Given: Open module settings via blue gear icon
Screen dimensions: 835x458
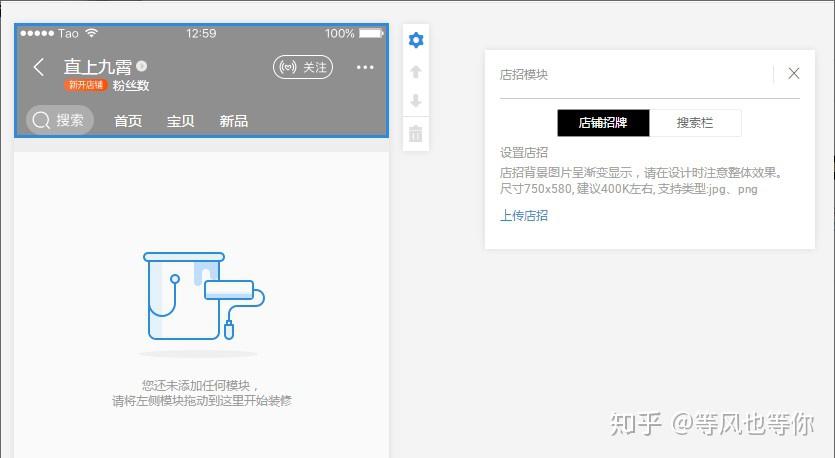Looking at the screenshot, I should [x=416, y=40].
